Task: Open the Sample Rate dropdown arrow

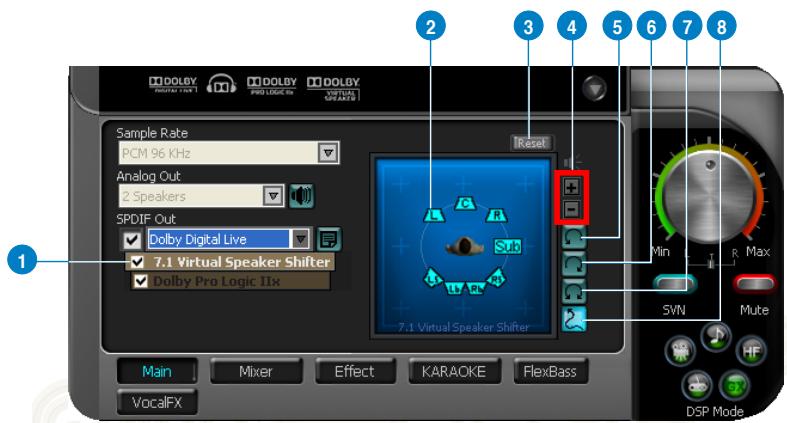Action: (x=328, y=152)
